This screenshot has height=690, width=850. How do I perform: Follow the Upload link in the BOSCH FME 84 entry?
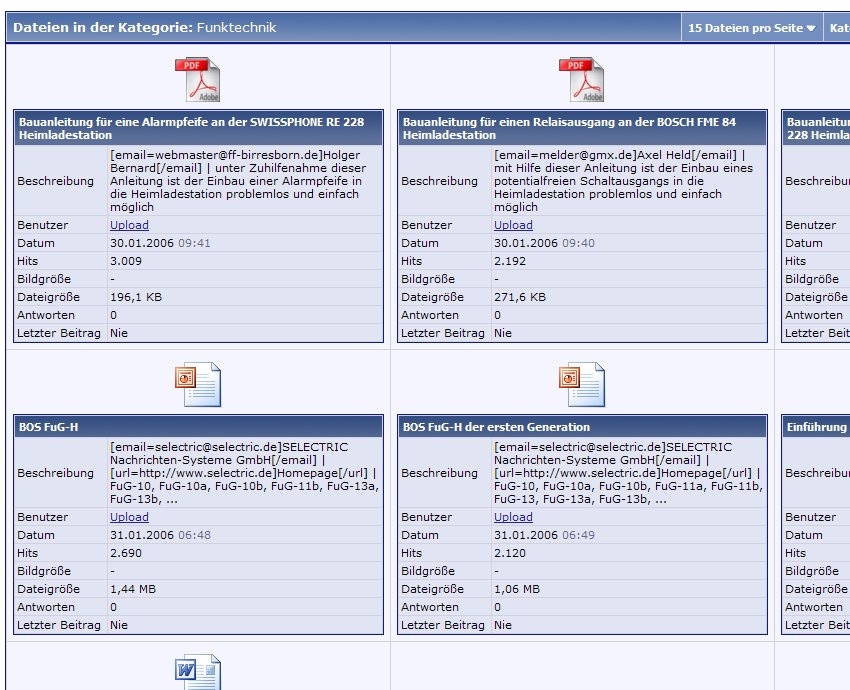click(x=513, y=225)
